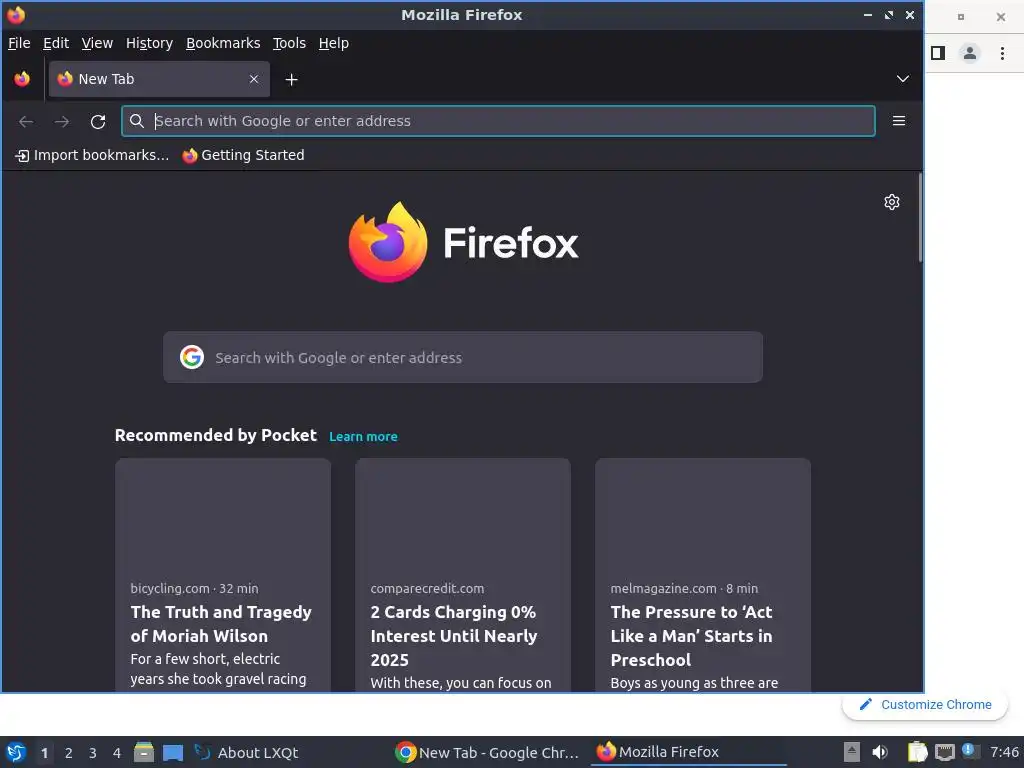Open the Getting Started bookmark
Screen dimensions: 1024x768
pos(244,155)
